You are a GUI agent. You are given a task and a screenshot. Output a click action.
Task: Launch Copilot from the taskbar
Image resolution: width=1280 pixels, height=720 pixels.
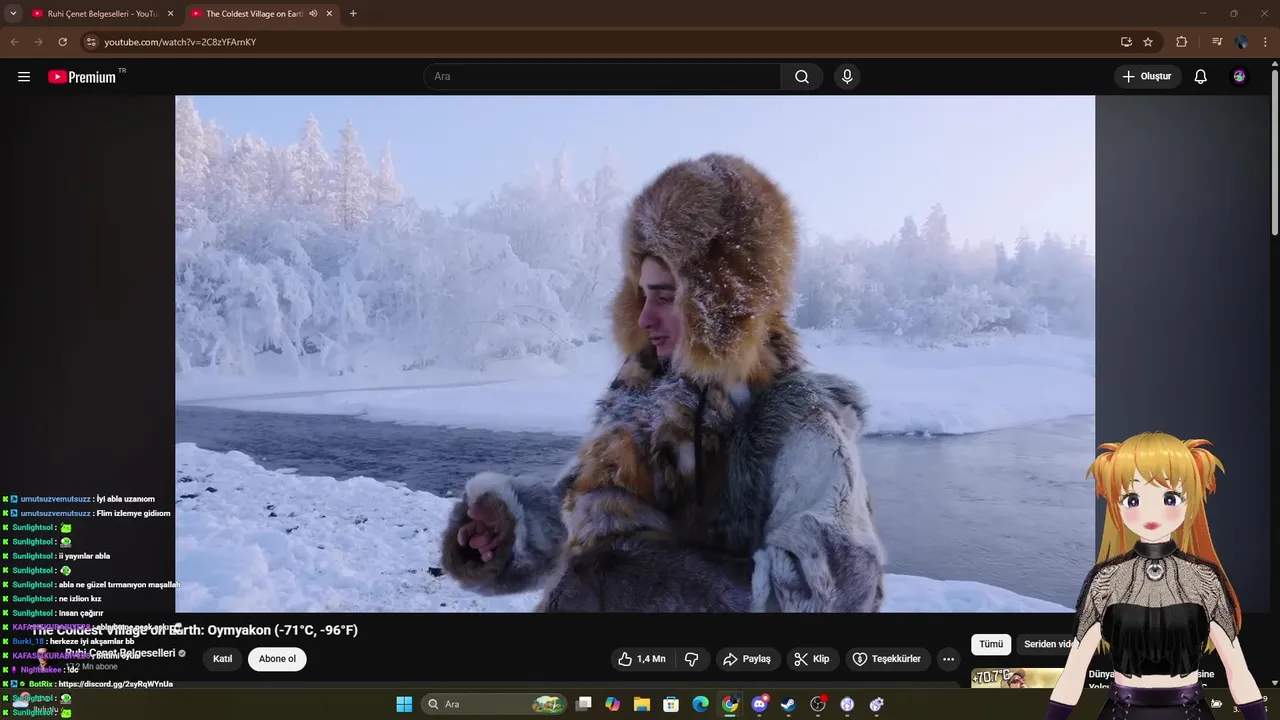tap(613, 704)
